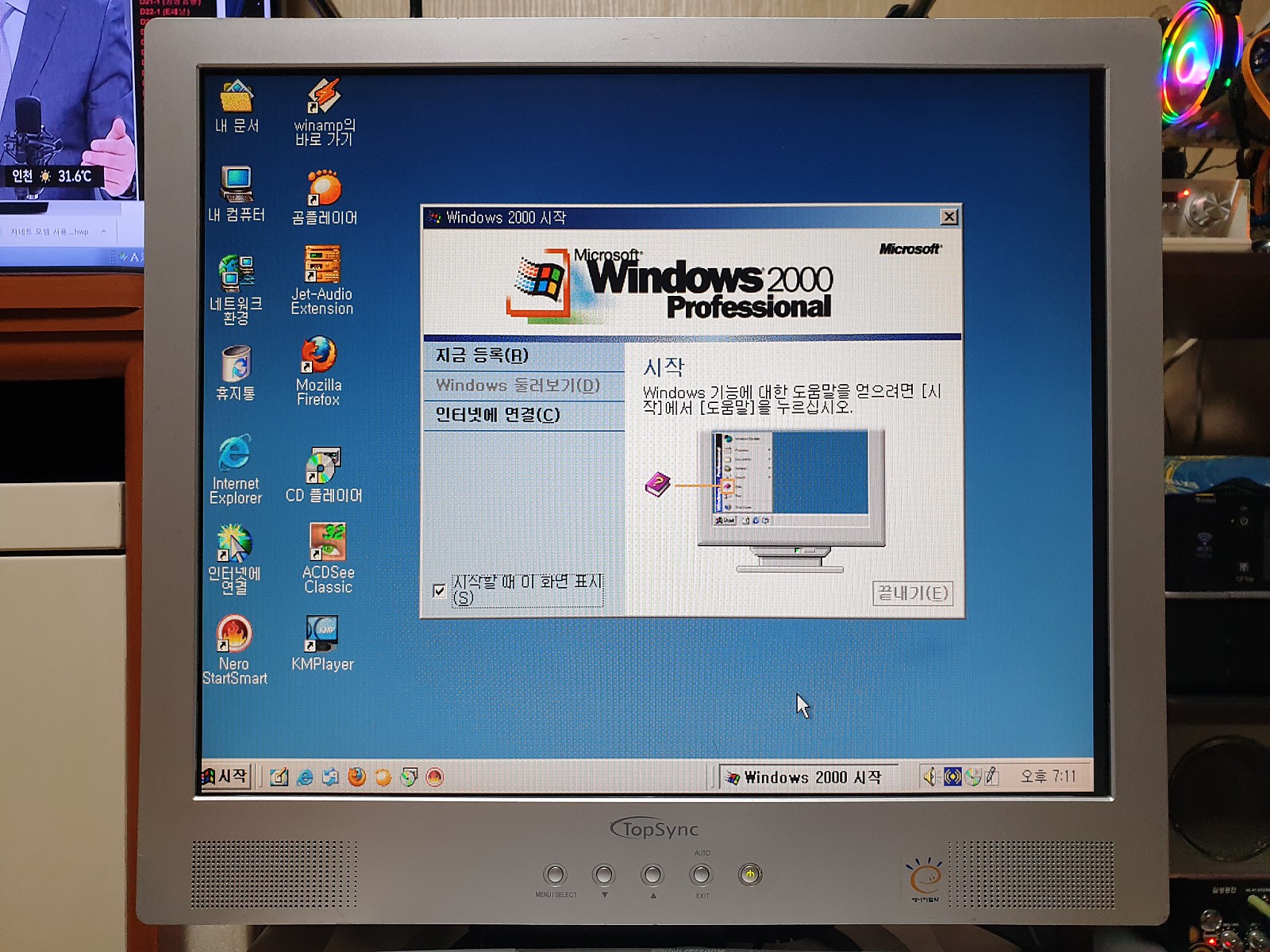This screenshot has width=1270, height=952.
Task: Click CD player quick launch icon
Action: (409, 777)
